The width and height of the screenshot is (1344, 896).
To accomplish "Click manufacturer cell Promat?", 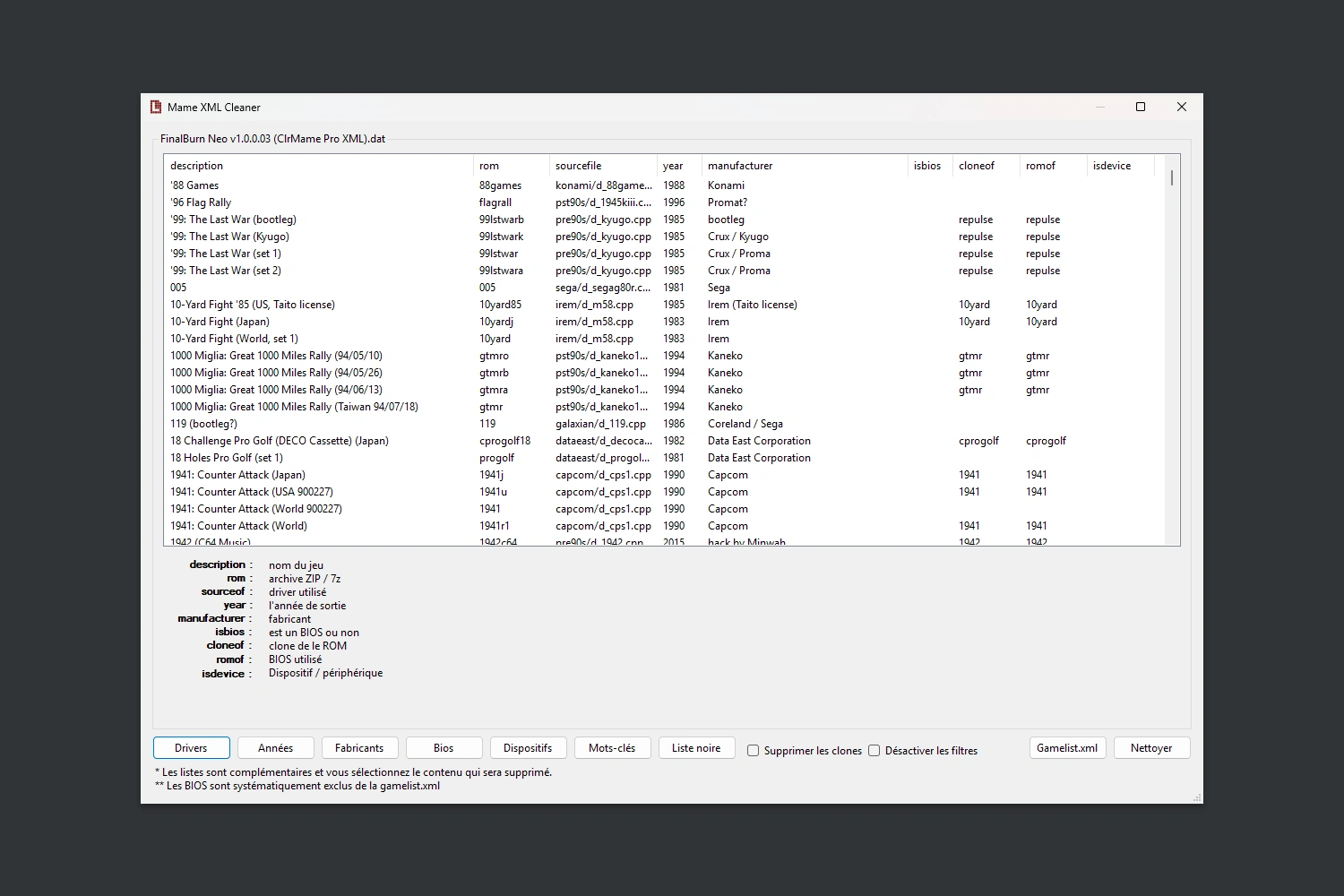I will coord(728,202).
